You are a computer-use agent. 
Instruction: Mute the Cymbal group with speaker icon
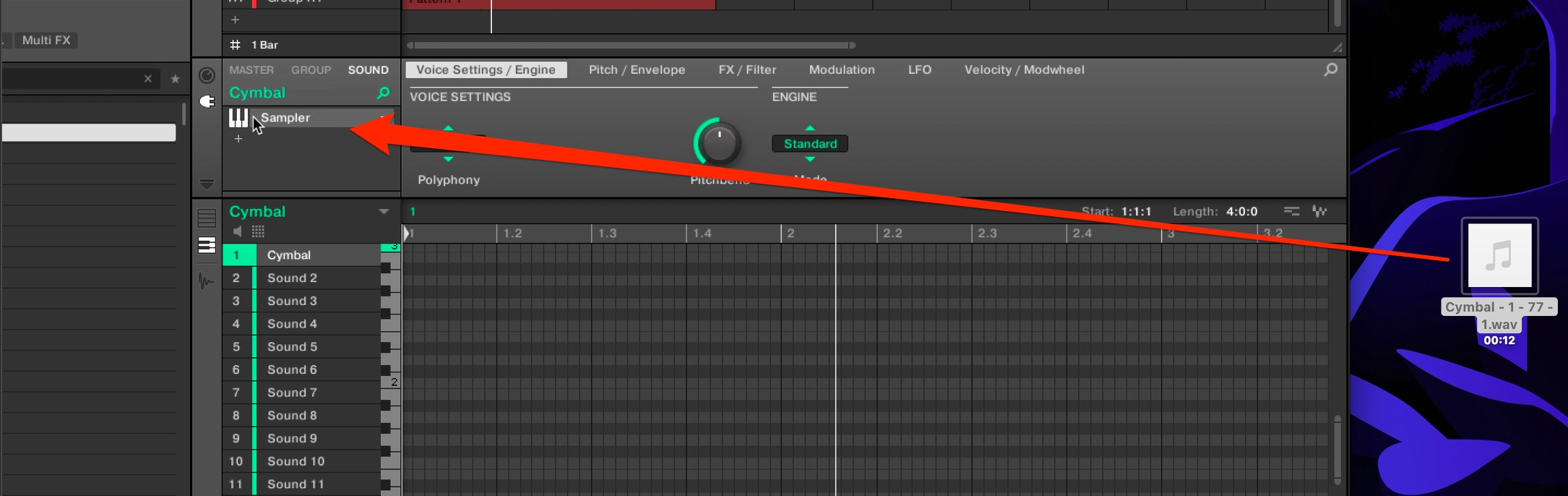tap(237, 231)
